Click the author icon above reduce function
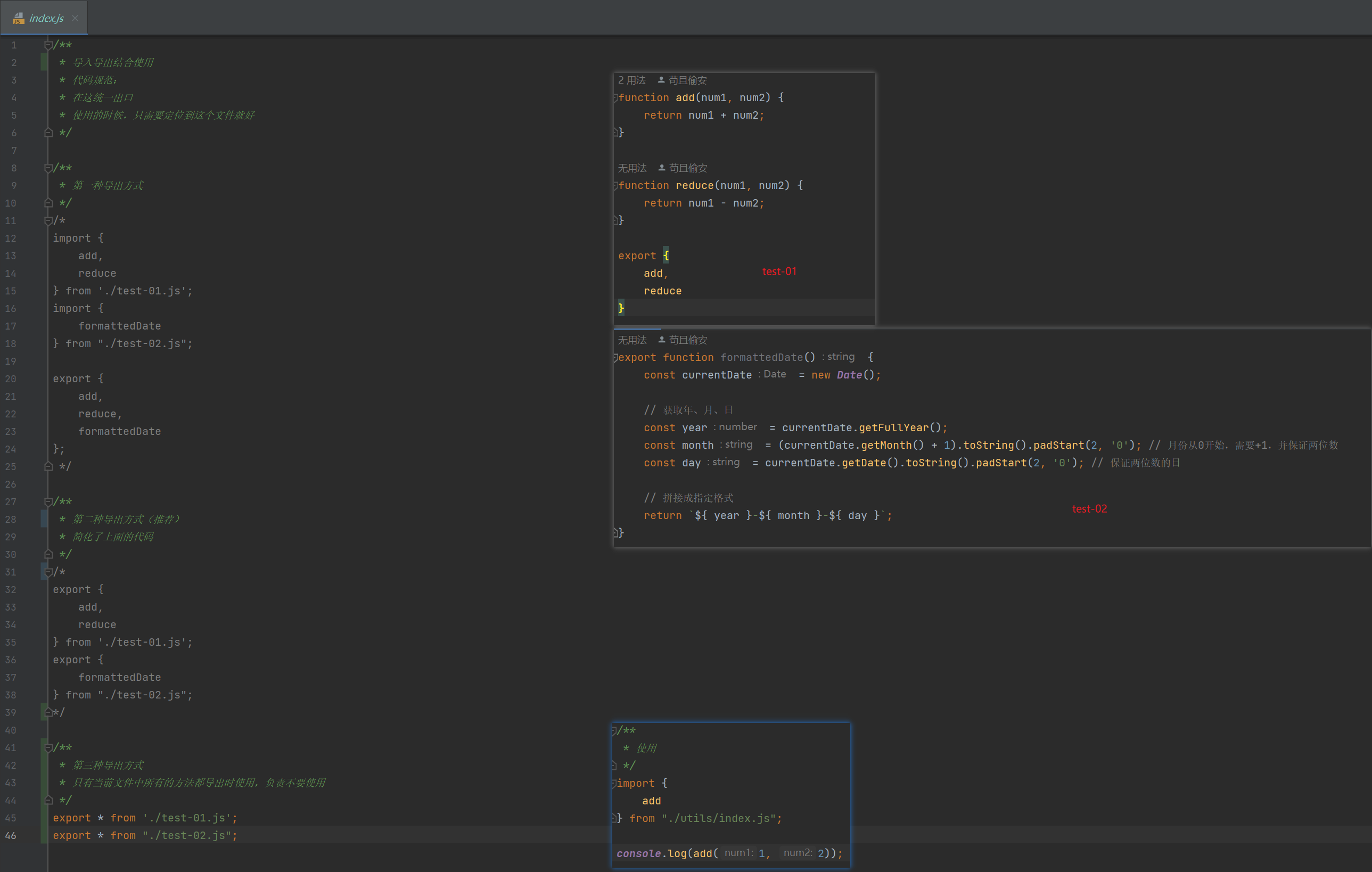 (x=661, y=168)
